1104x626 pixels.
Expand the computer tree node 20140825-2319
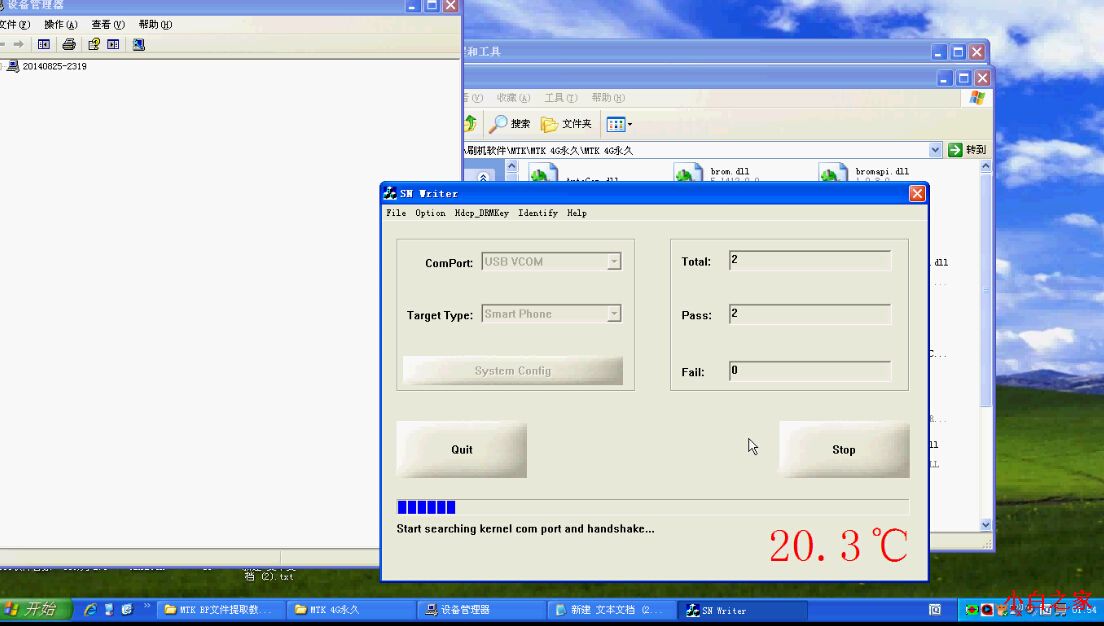click(2, 66)
